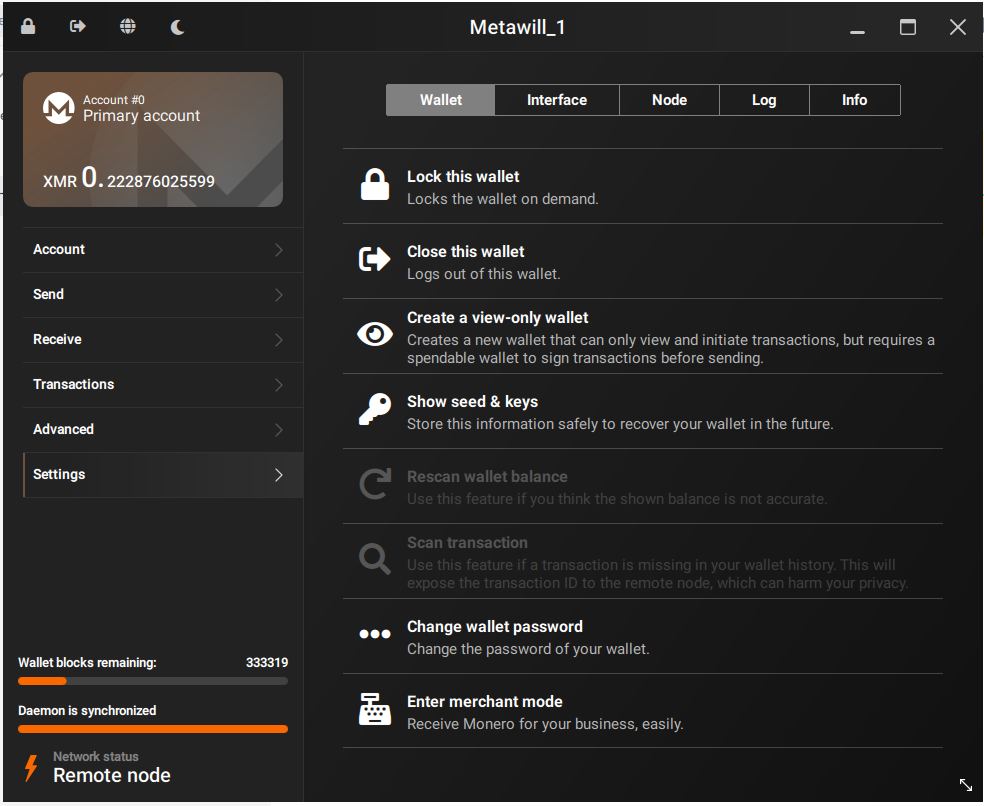
Task: Click the cash register merchant mode icon
Action: pyautogui.click(x=375, y=710)
